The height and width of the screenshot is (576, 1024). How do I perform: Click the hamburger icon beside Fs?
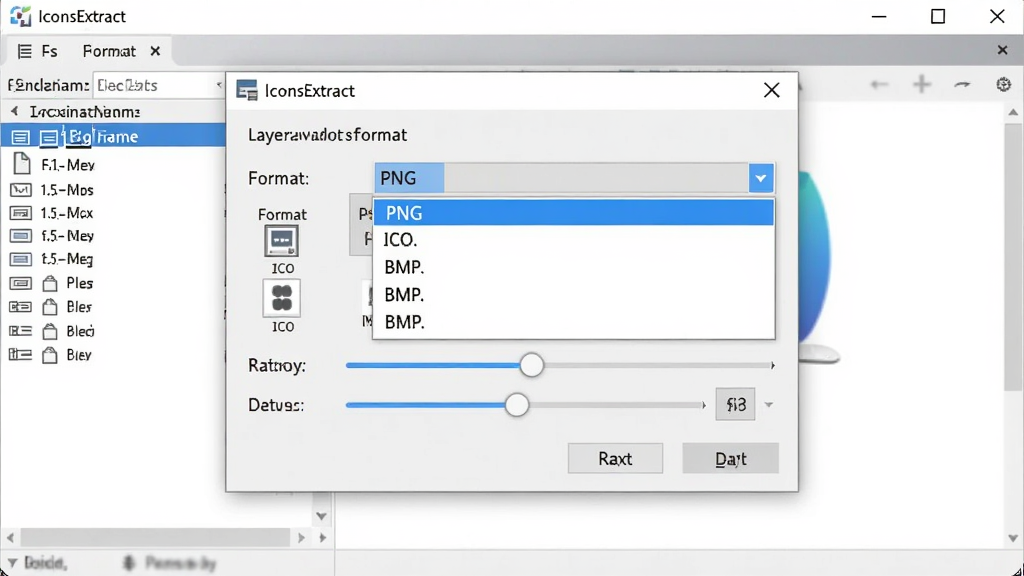(24, 51)
